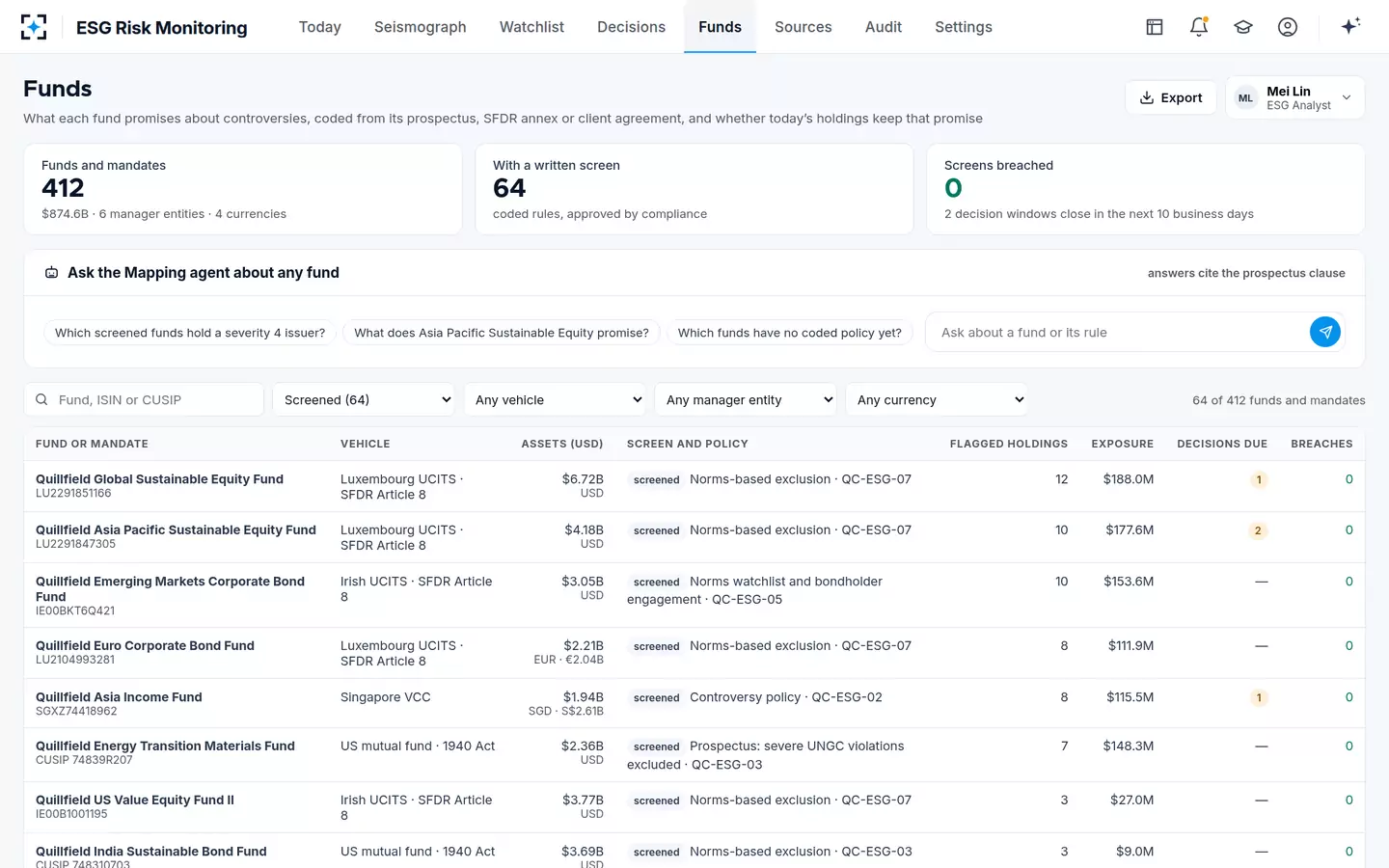Click the graduation cap learning icon

click(1243, 27)
